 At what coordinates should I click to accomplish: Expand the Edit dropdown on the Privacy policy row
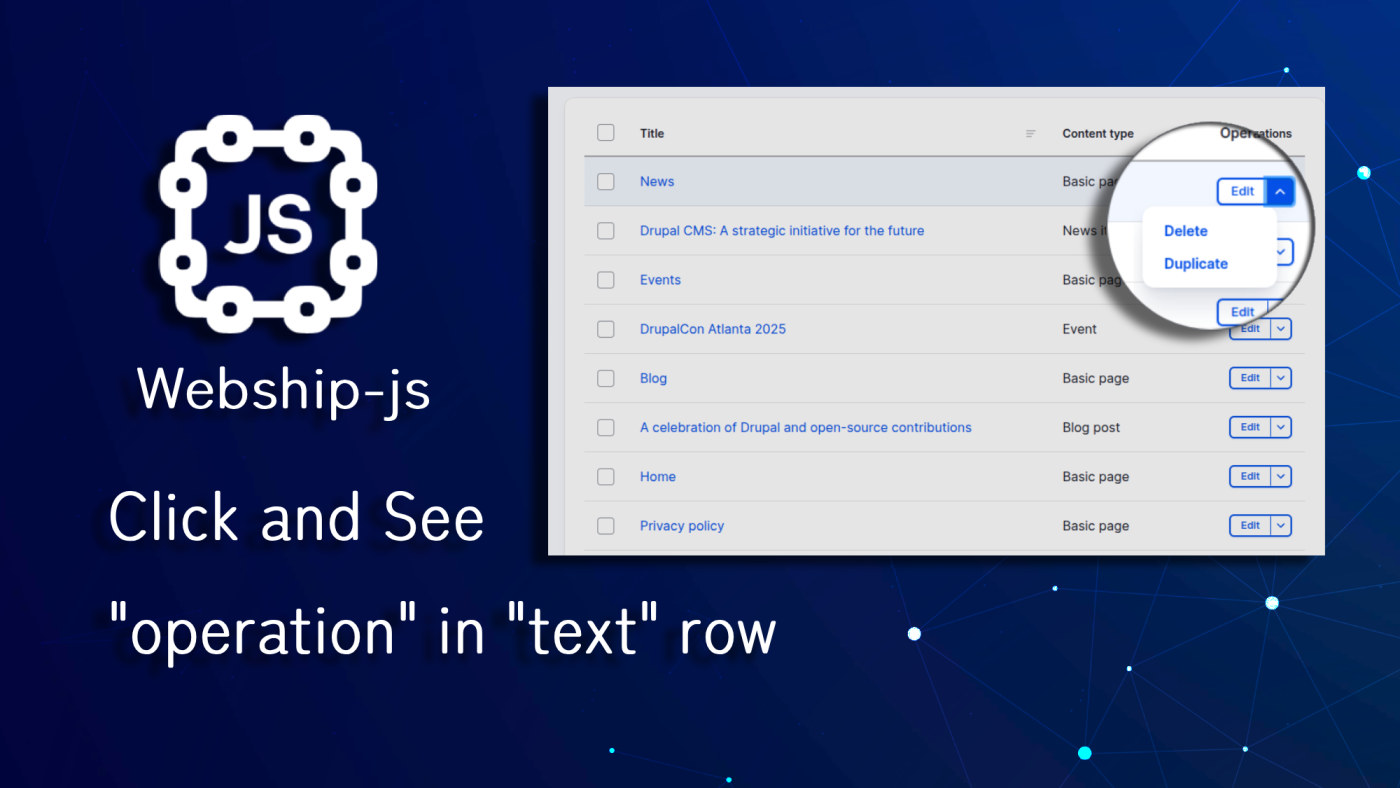pyautogui.click(x=1280, y=525)
